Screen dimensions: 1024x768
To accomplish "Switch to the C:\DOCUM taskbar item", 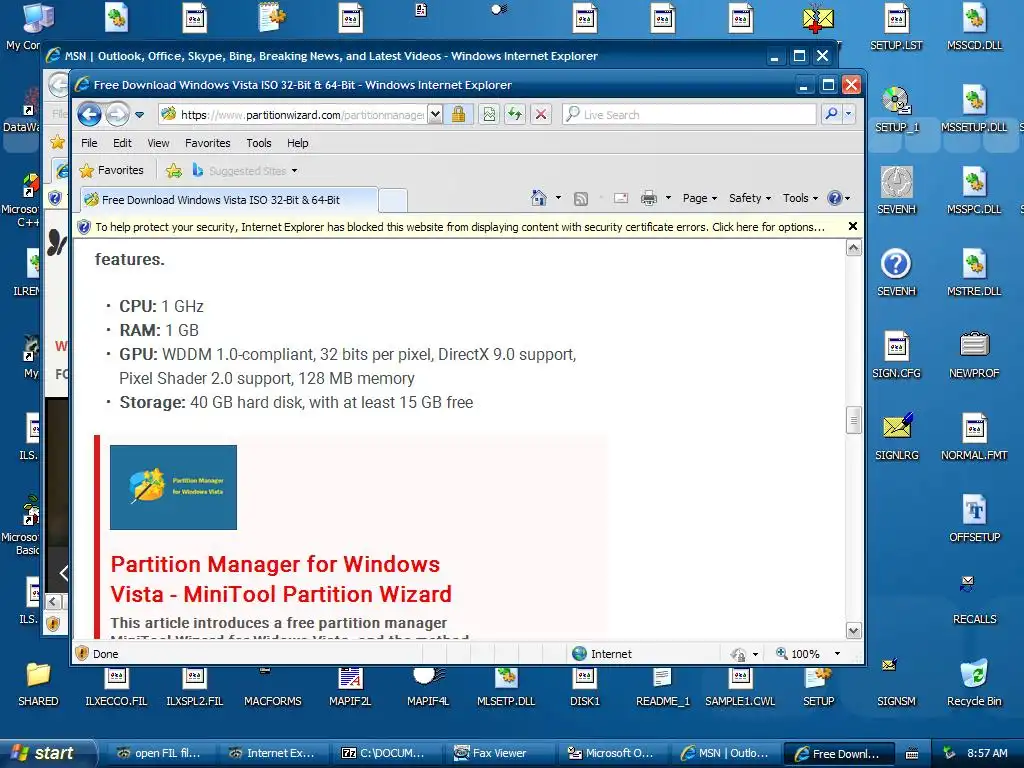I will [x=388, y=753].
